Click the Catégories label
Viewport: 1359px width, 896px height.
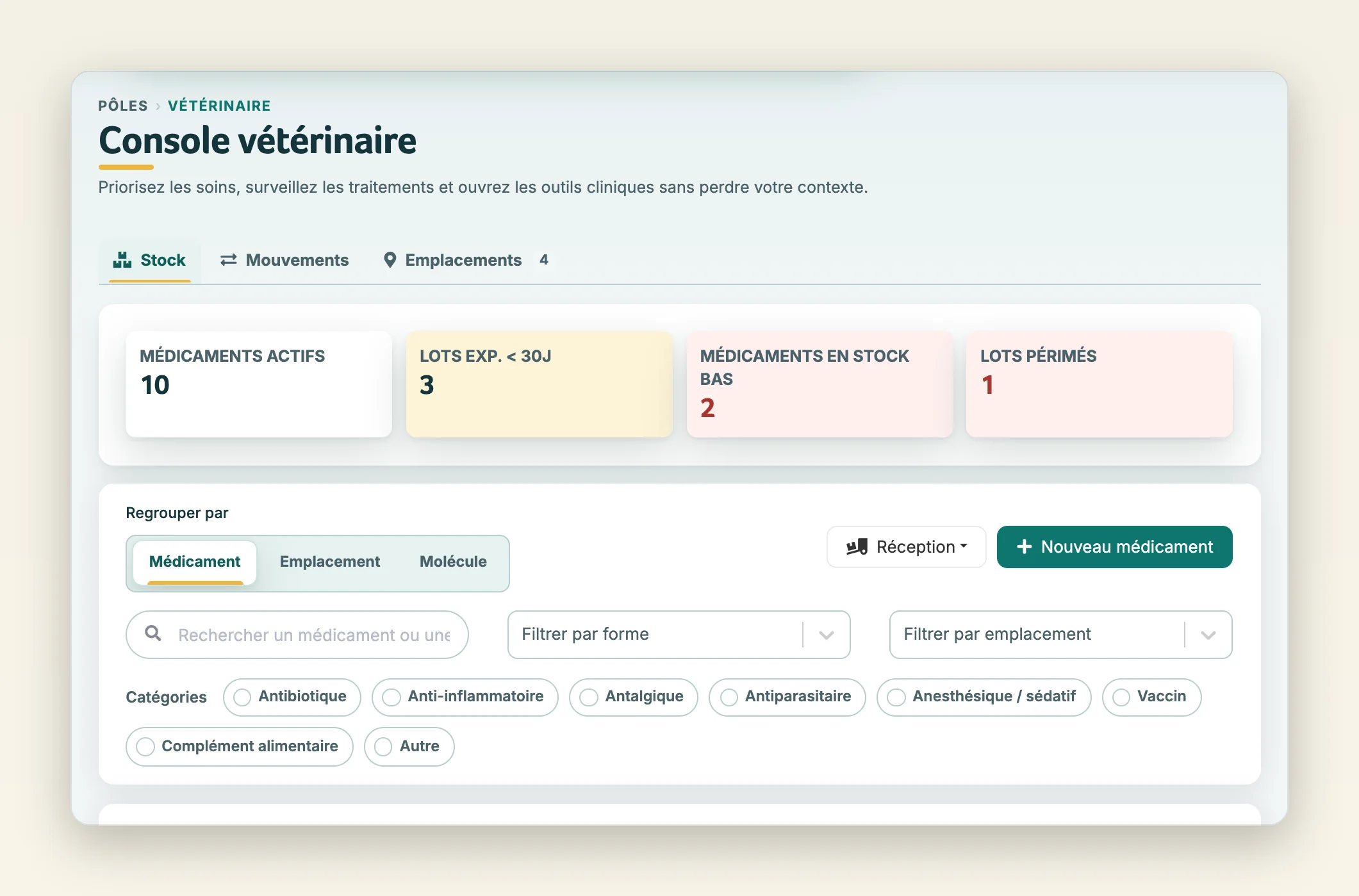[166, 697]
